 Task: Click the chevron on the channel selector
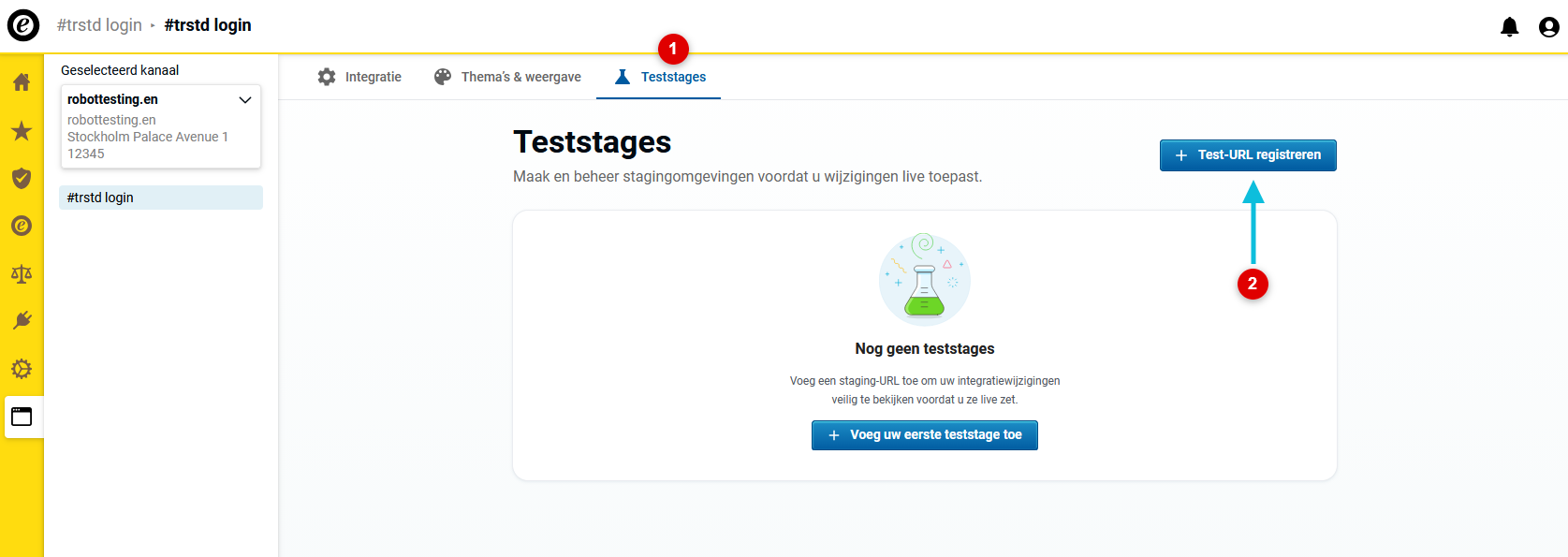coord(245,100)
